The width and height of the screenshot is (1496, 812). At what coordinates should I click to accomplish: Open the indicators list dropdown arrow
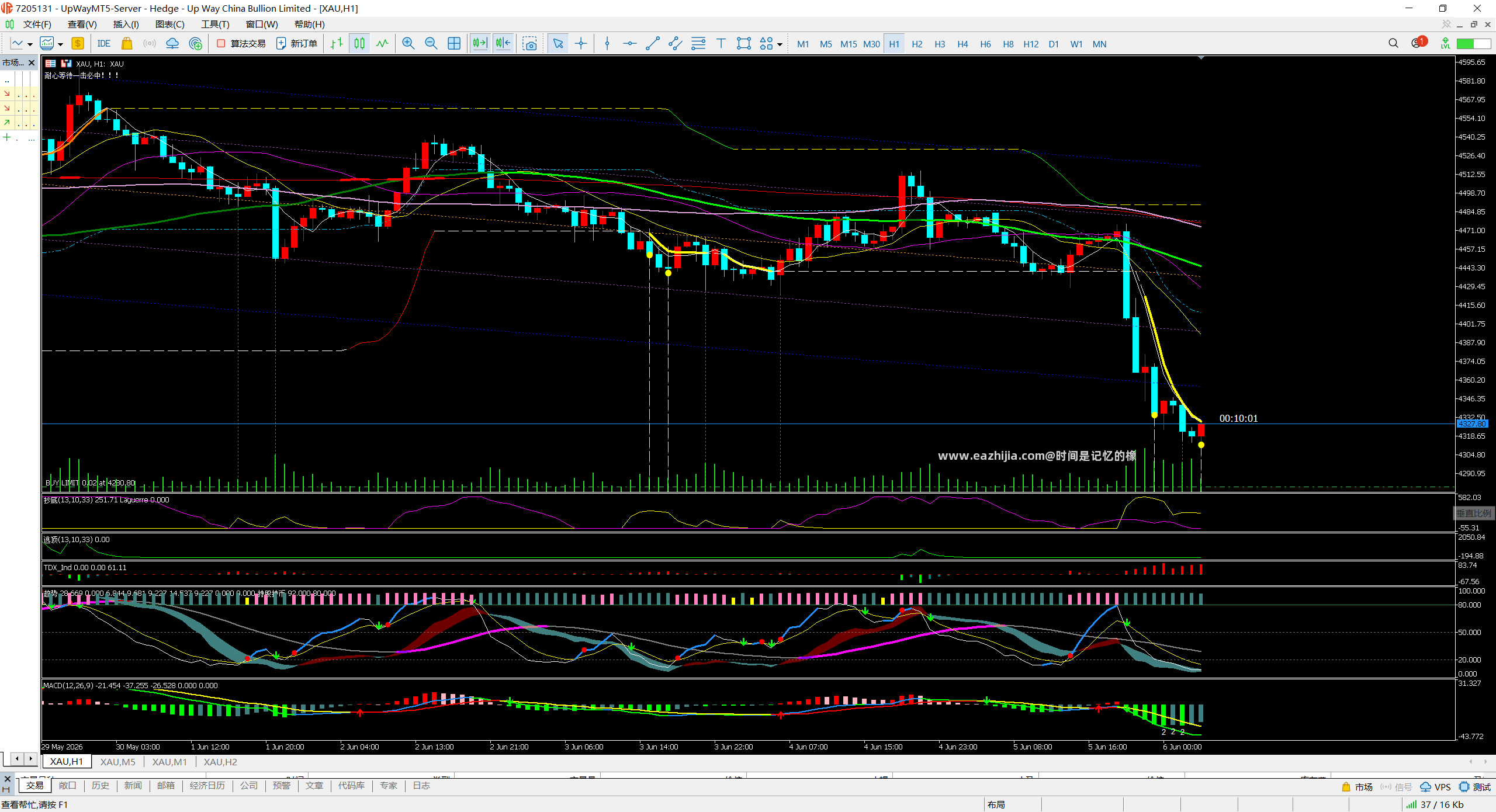(x=60, y=44)
